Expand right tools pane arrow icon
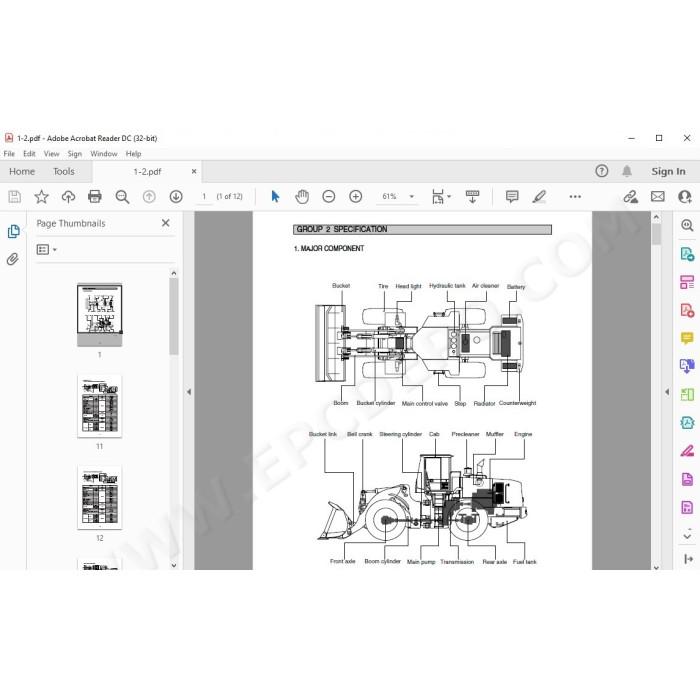Image resolution: width=700 pixels, height=700 pixels. pos(688,558)
